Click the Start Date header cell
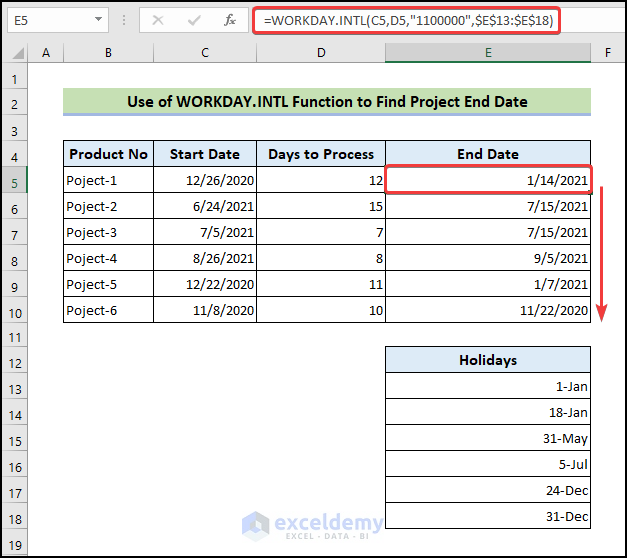The image size is (627, 558). 205,154
